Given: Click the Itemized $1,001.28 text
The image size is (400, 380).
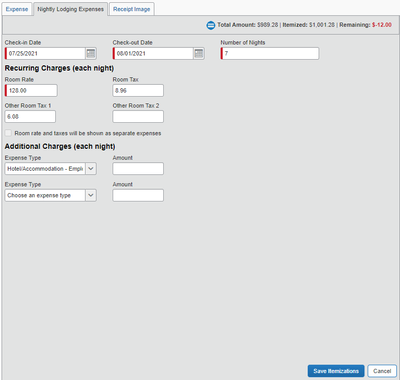Looking at the screenshot, I should pyautogui.click(x=309, y=25).
